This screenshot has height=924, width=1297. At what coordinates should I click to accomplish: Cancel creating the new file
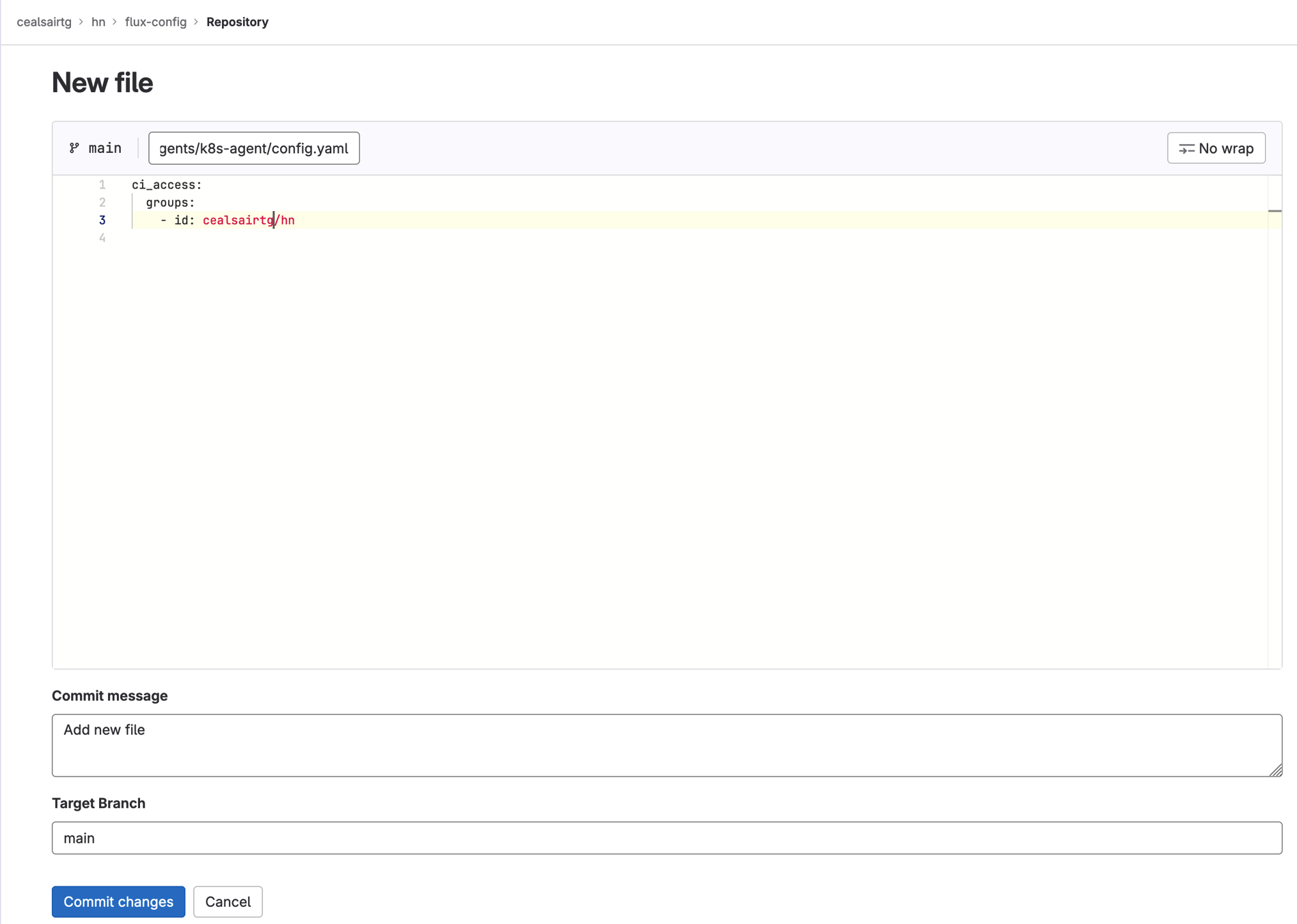(227, 901)
